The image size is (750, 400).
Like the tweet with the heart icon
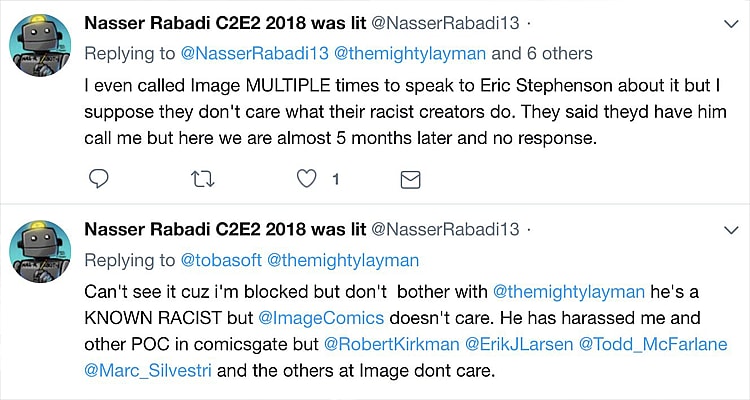[x=305, y=179]
